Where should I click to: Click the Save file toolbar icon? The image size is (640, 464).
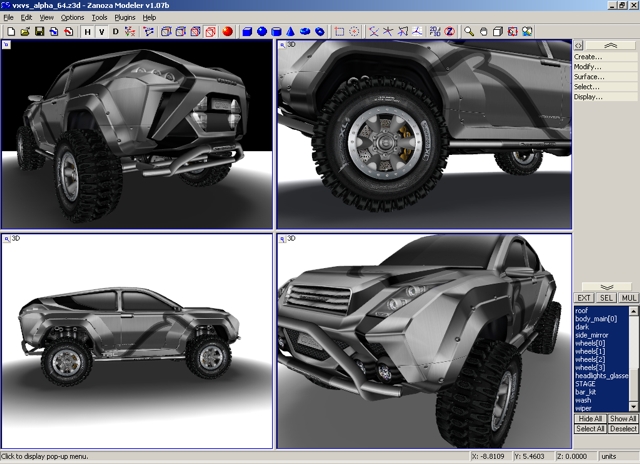coord(39,32)
